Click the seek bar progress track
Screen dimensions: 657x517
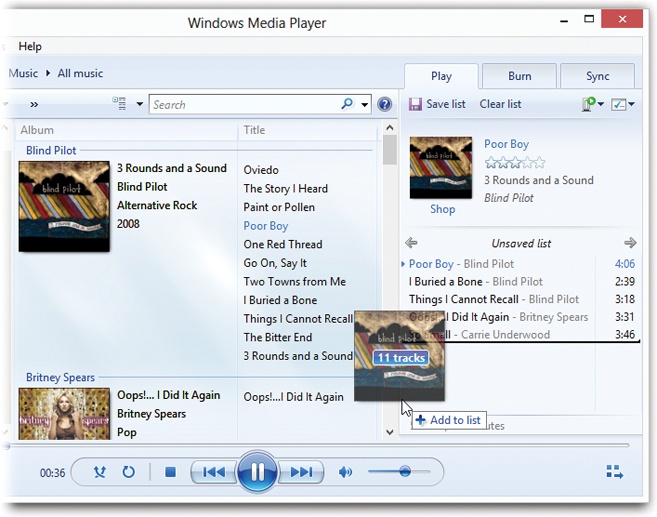pos(318,445)
